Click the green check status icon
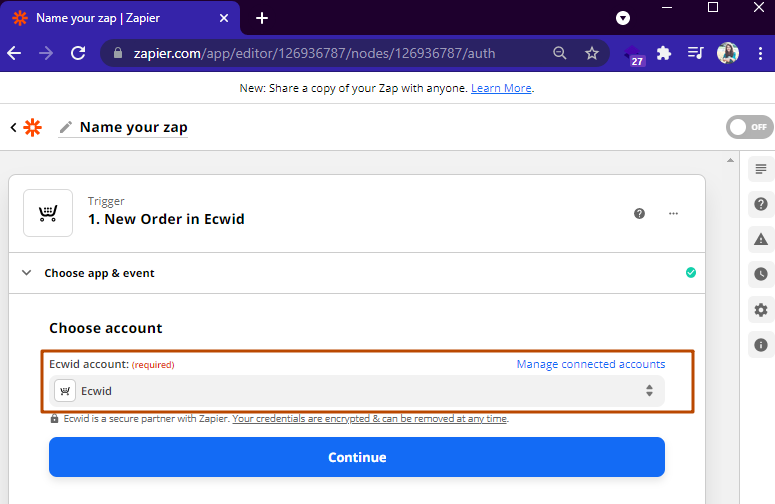The height and width of the screenshot is (504, 775). (690, 273)
